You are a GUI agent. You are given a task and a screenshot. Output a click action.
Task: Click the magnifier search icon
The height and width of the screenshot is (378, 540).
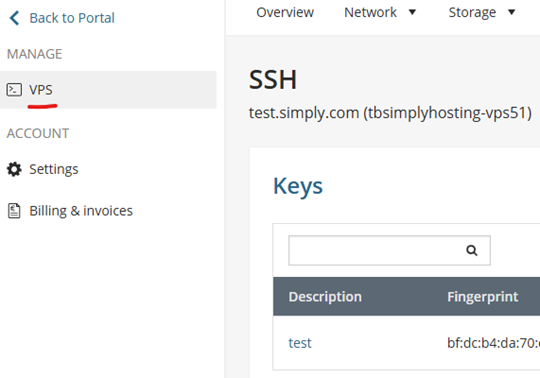pos(472,250)
